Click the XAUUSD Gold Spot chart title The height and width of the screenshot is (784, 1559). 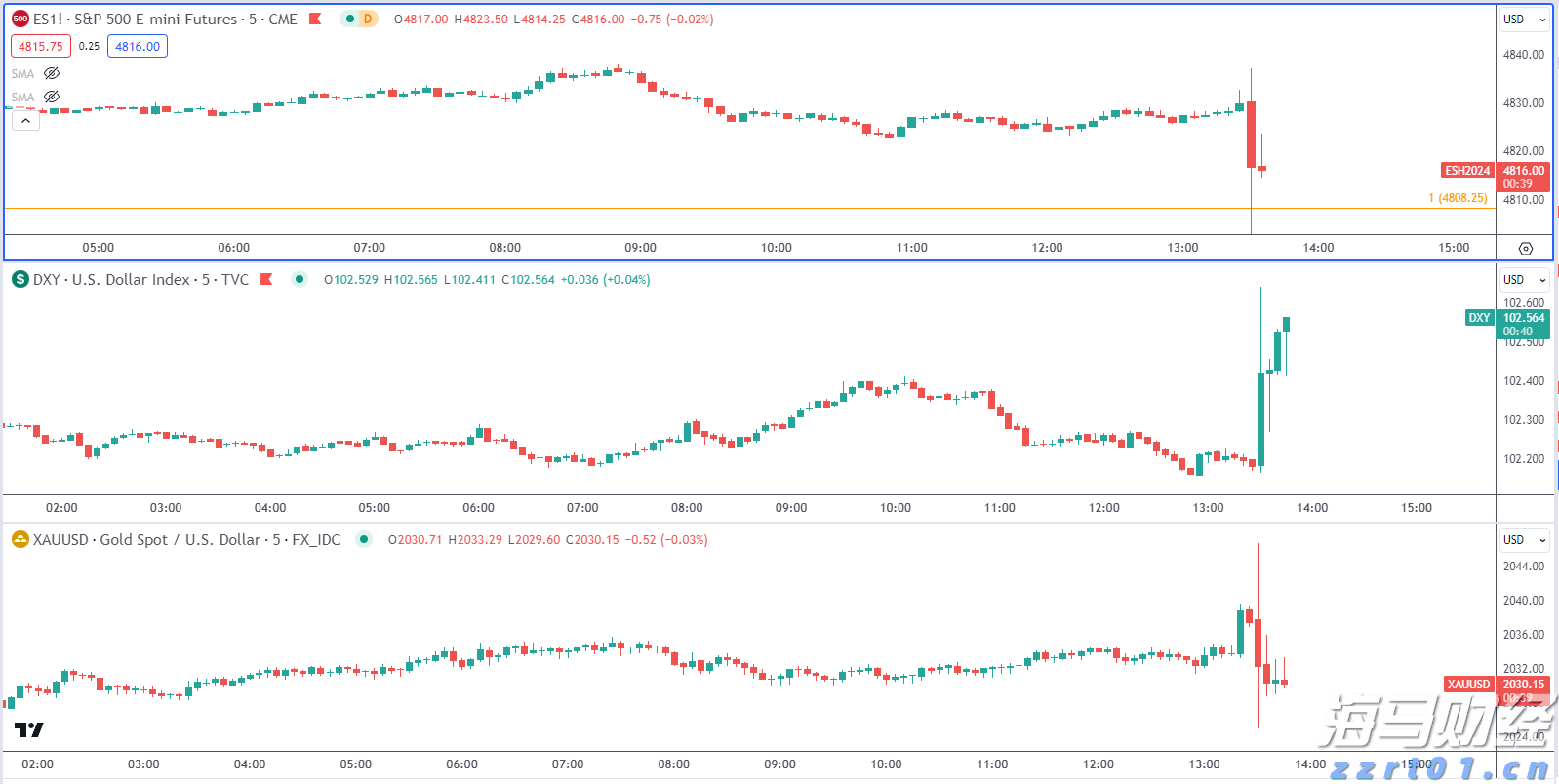tap(186, 539)
